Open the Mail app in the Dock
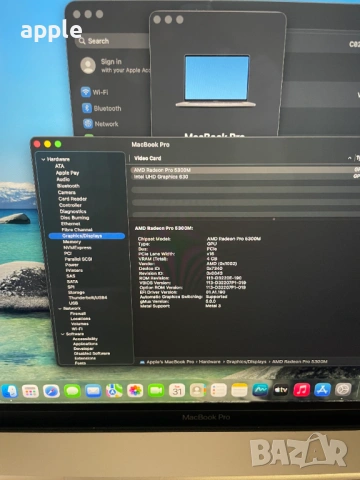This screenshot has height=480, width=360. [93, 391]
